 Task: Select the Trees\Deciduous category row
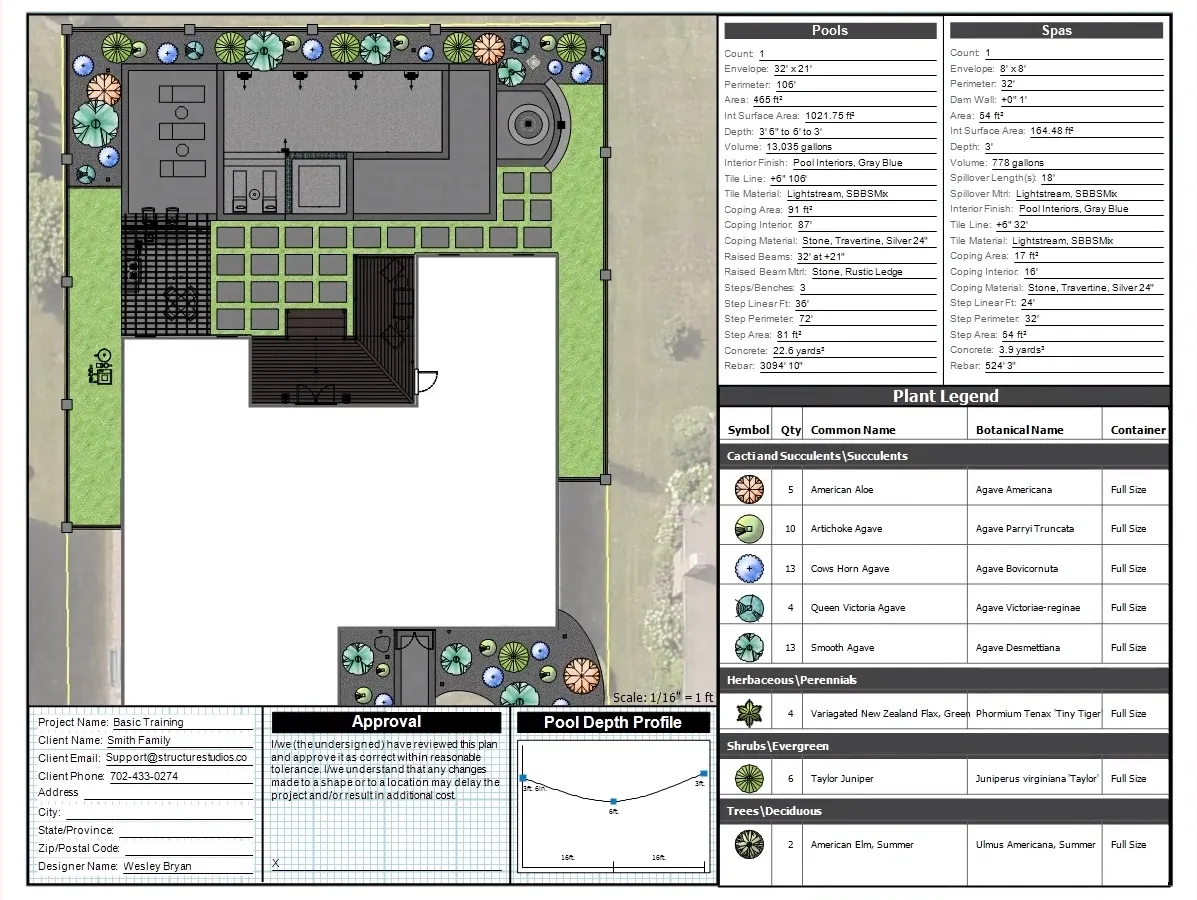944,811
